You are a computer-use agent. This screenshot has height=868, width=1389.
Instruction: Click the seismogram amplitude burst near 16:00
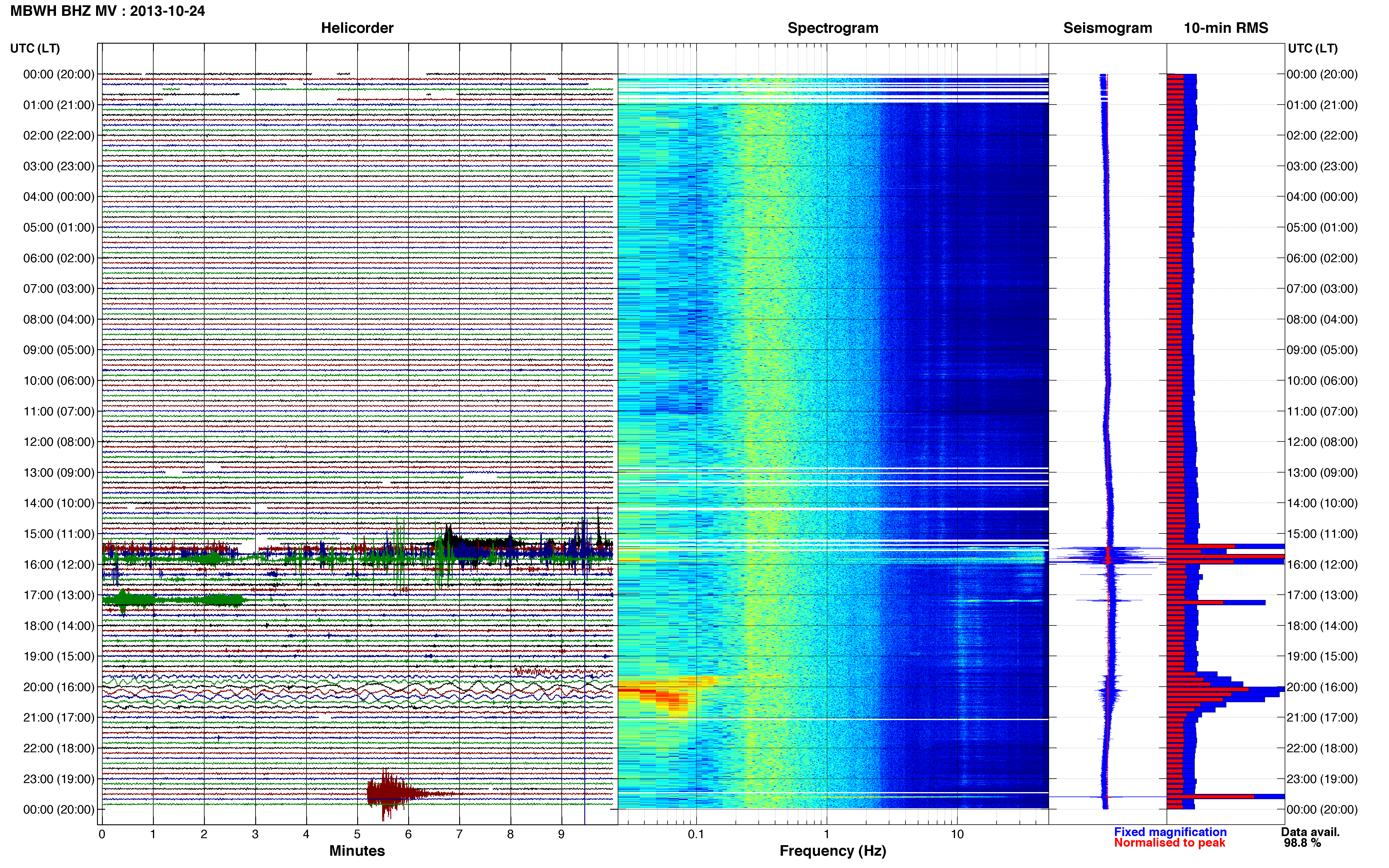(x=1108, y=555)
